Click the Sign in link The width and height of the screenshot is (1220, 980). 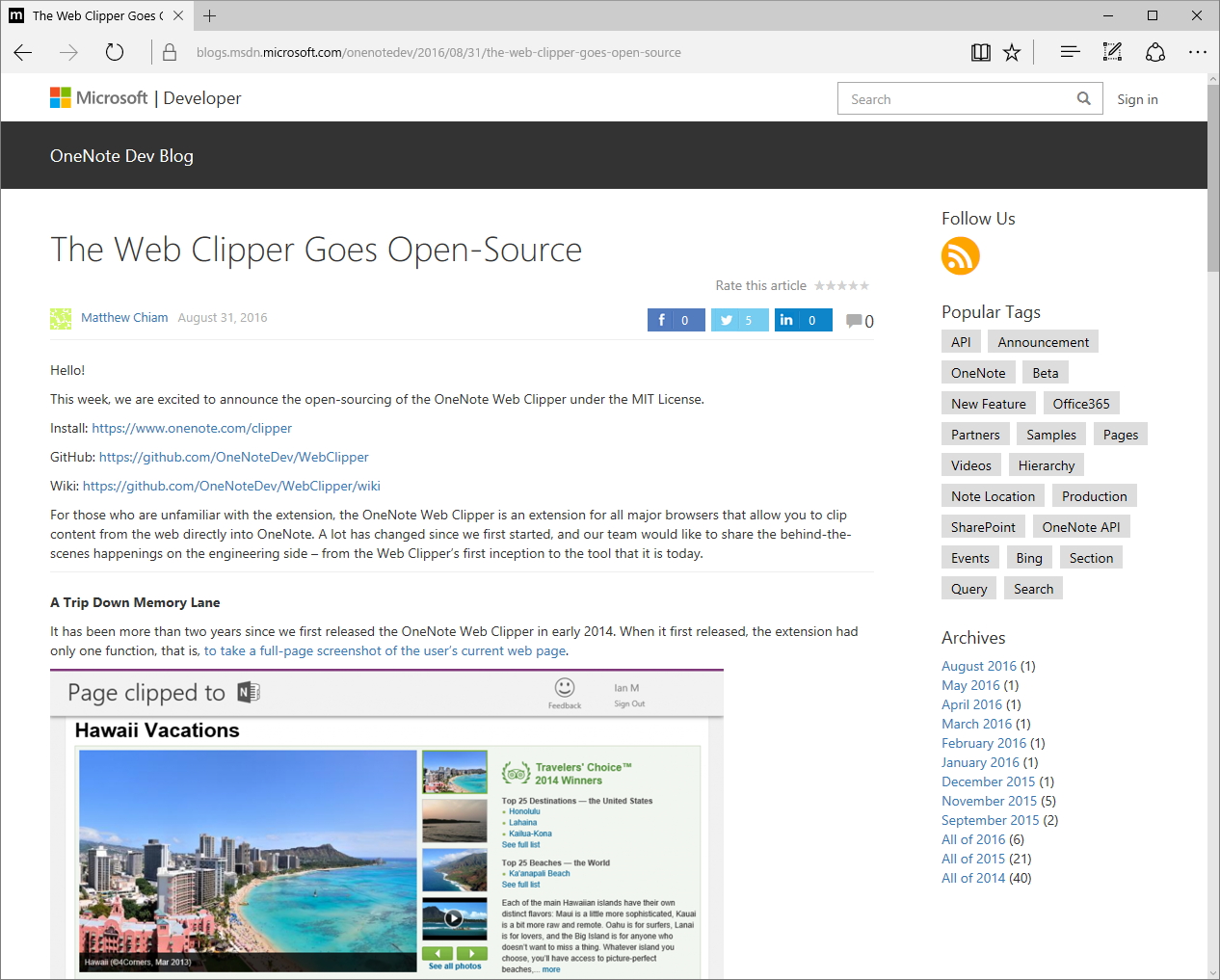pos(1137,99)
